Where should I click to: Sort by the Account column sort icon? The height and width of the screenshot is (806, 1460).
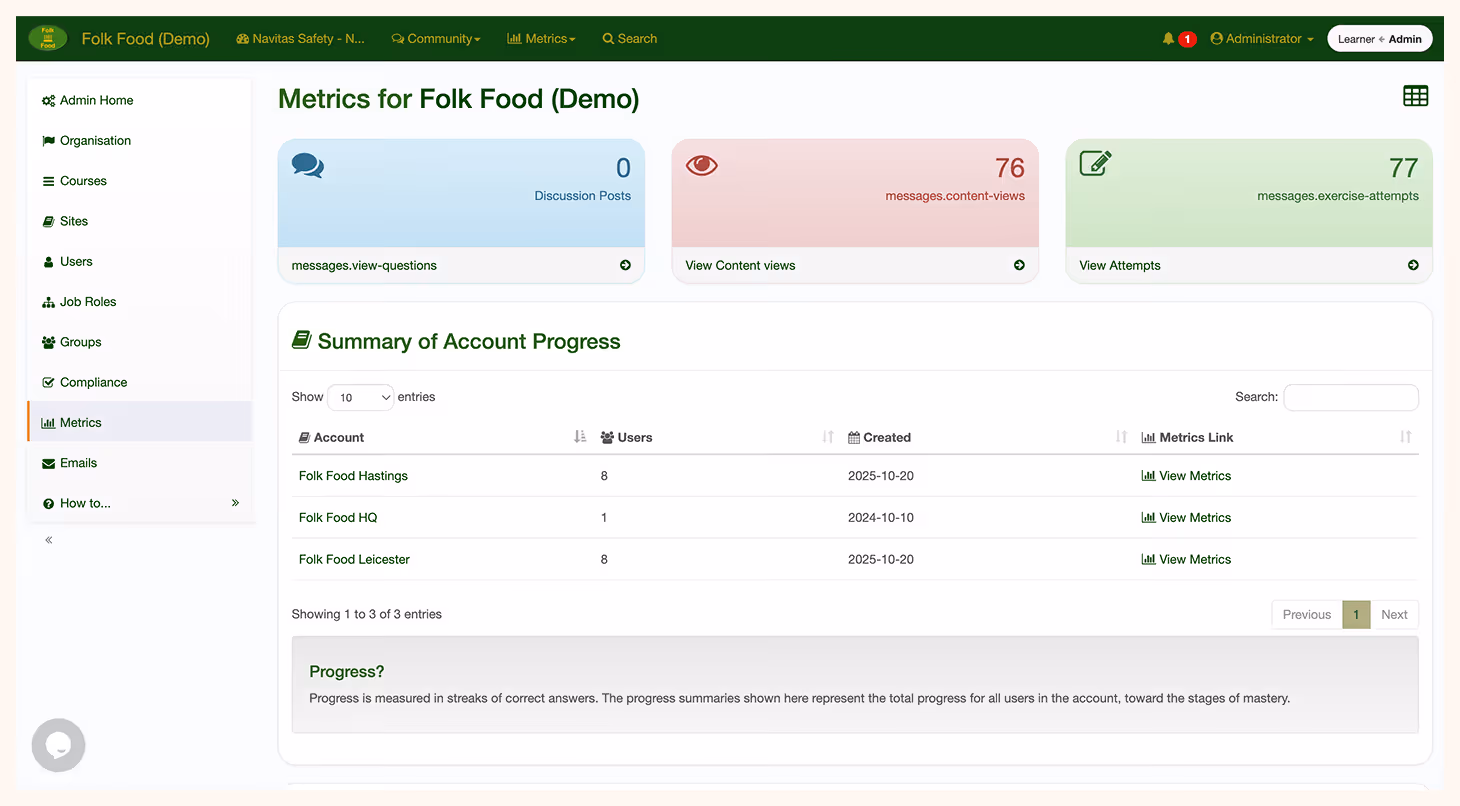pos(580,437)
